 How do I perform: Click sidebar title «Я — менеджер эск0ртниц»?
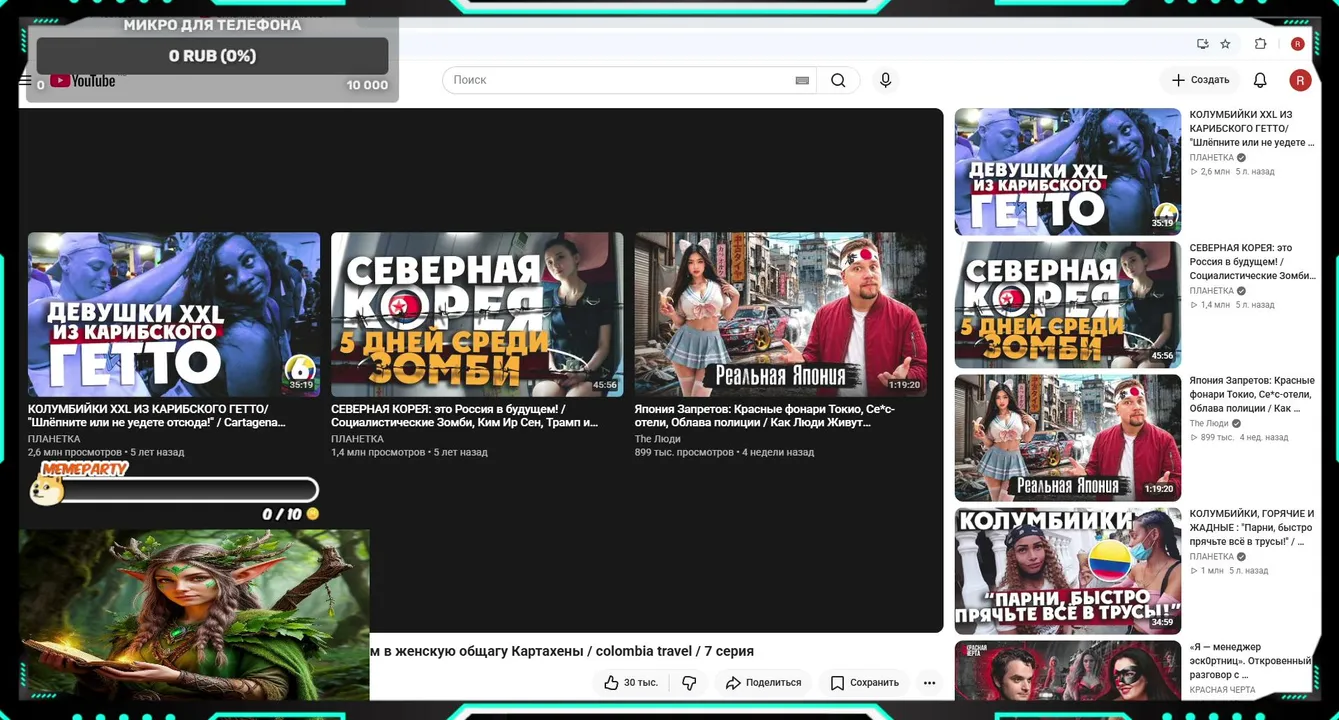click(1251, 661)
